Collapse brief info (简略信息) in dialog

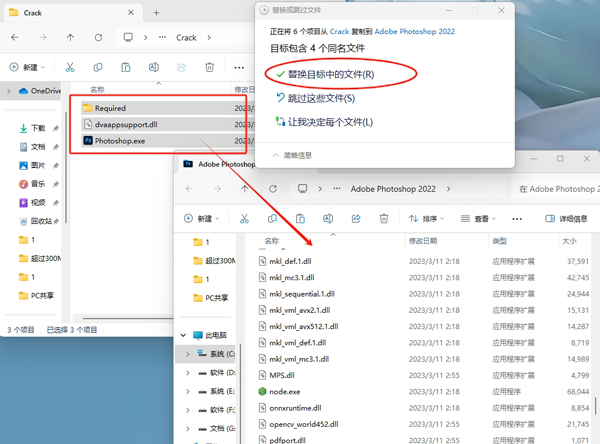tap(292, 155)
